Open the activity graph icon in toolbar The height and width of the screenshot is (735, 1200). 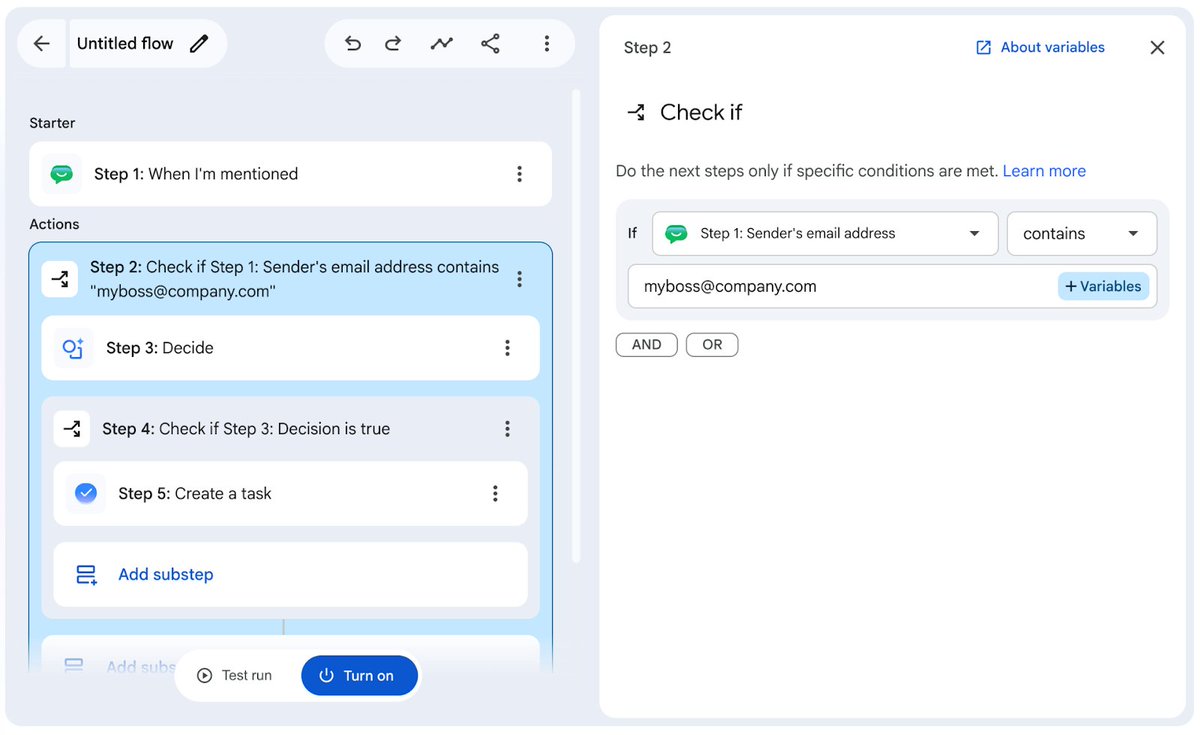441,44
